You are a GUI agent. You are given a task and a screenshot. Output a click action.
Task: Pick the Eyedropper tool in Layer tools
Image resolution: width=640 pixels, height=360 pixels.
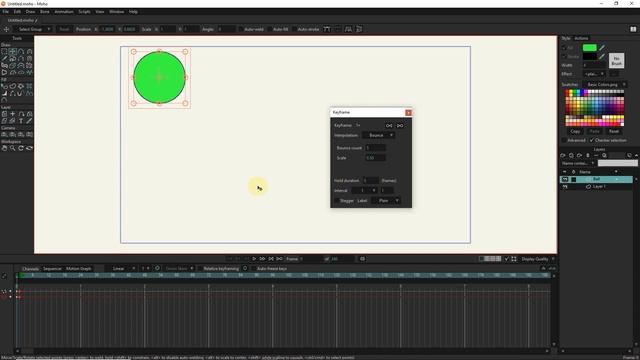(x=29, y=121)
